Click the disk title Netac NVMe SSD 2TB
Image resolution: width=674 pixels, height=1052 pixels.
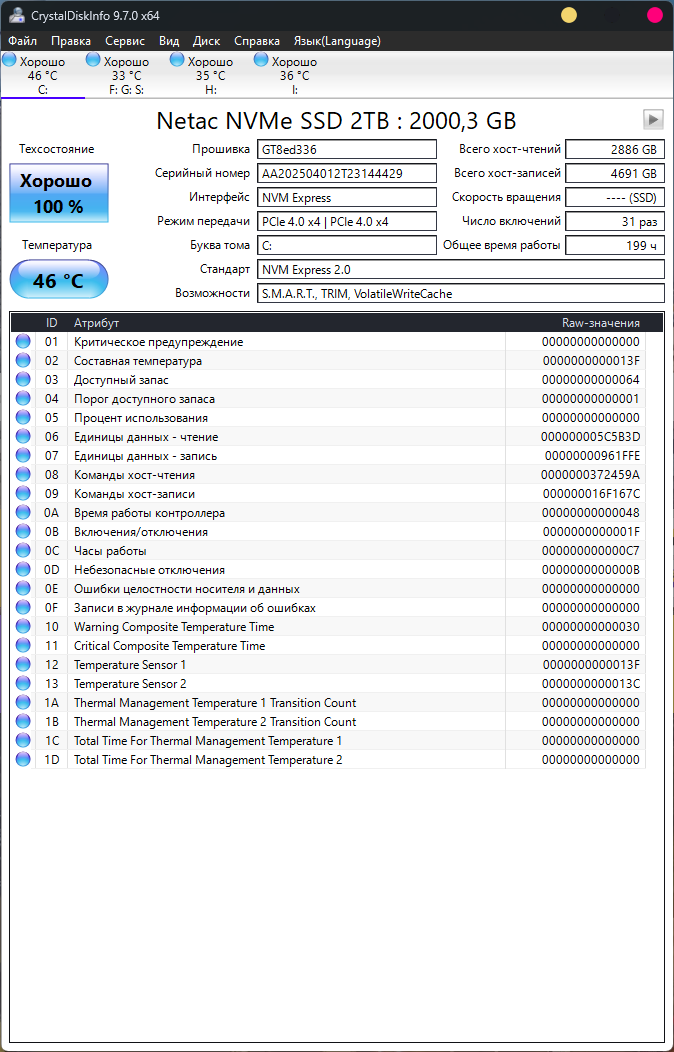tap(336, 121)
